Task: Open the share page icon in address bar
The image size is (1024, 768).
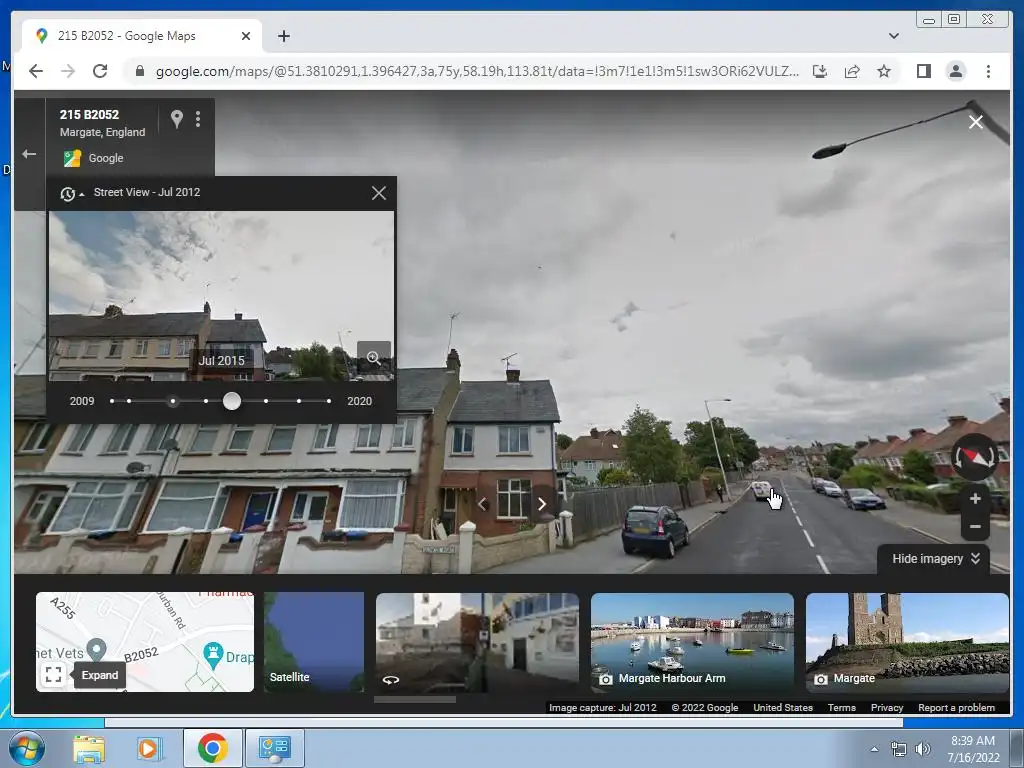Action: pos(852,71)
